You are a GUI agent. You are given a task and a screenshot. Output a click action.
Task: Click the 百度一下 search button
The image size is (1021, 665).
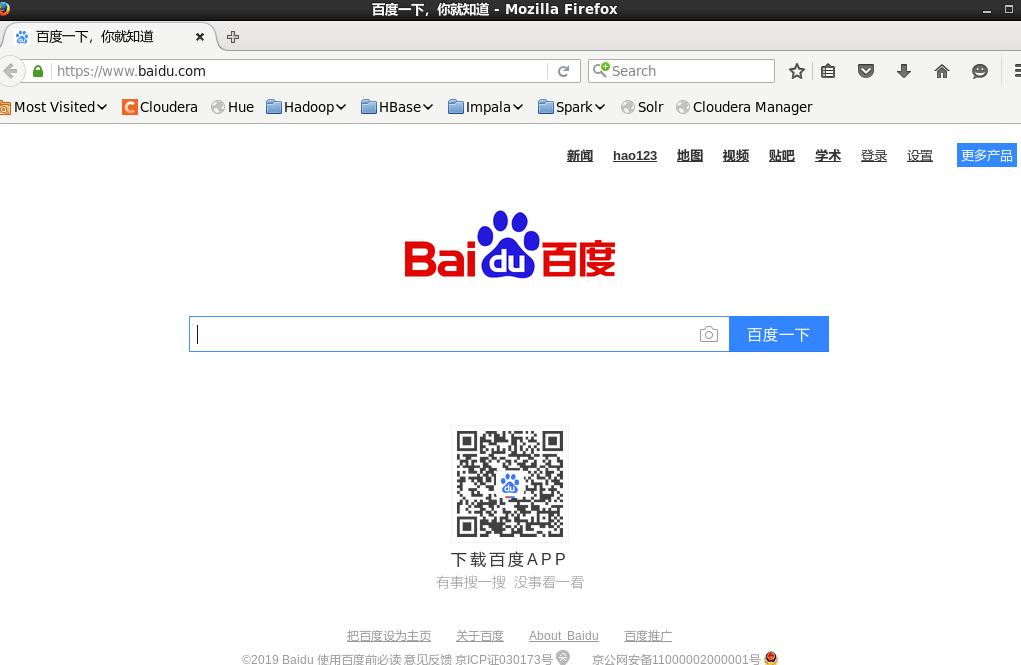pos(779,334)
